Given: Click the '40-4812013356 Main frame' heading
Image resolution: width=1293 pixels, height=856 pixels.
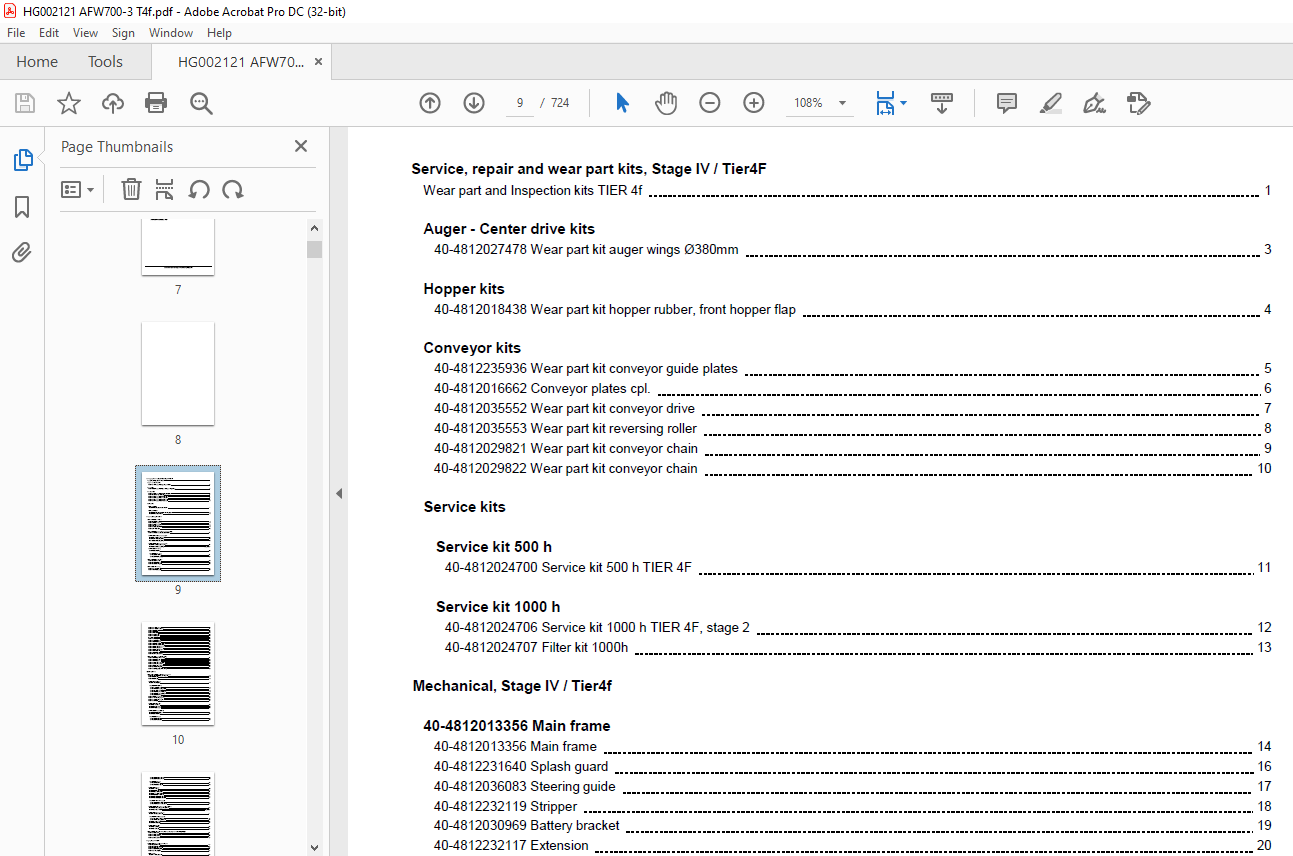Looking at the screenshot, I should [517, 726].
